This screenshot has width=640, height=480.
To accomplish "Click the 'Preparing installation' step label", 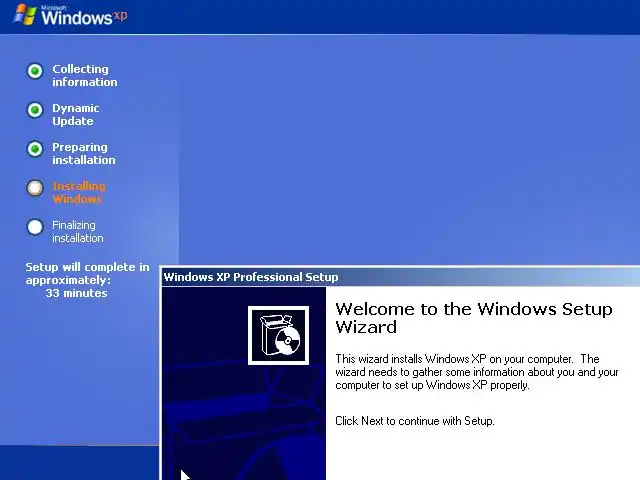I will coord(84,153).
